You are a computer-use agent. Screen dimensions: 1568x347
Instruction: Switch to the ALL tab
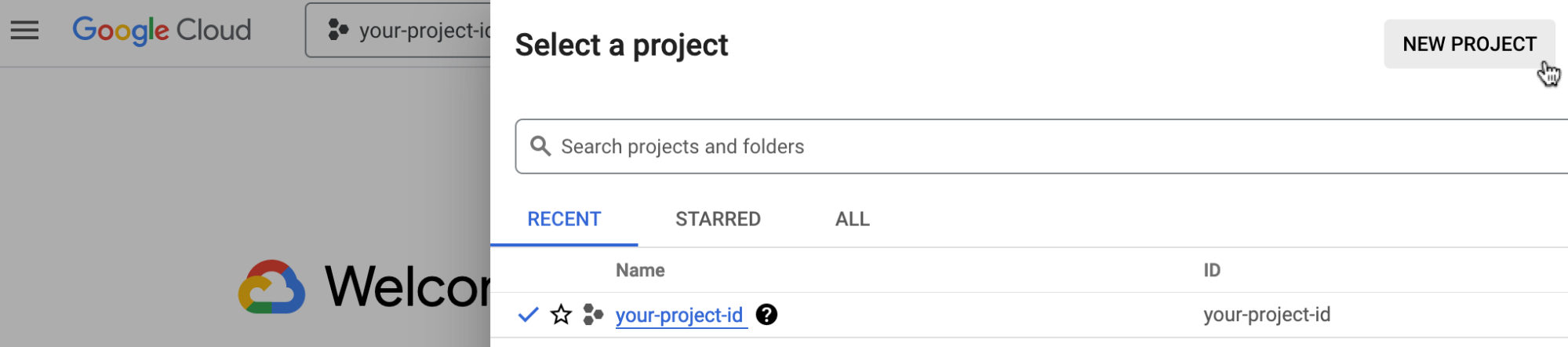tap(852, 219)
